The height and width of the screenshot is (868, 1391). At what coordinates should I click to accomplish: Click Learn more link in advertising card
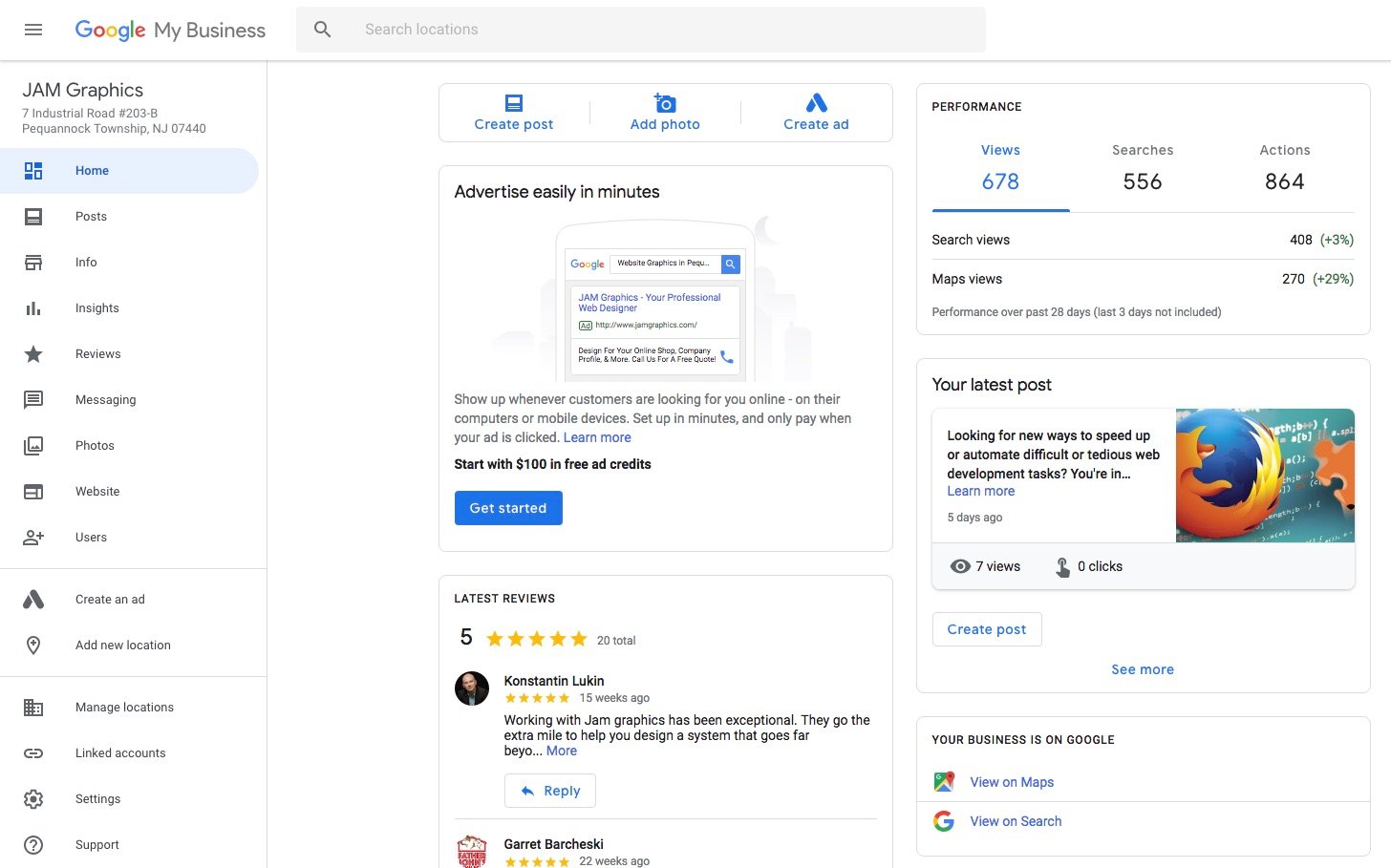coord(597,437)
